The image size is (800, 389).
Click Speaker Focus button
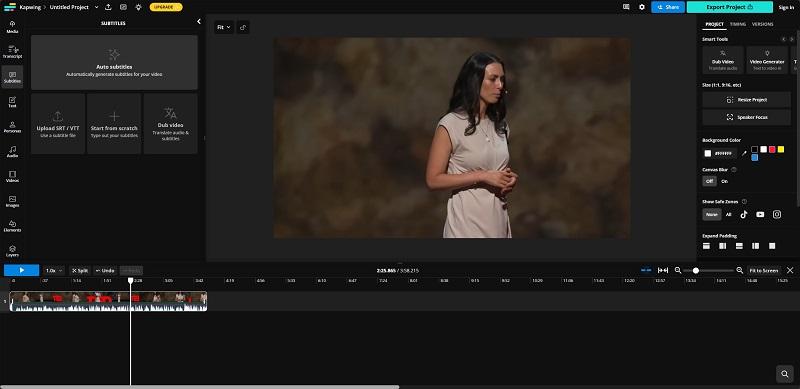[746, 117]
